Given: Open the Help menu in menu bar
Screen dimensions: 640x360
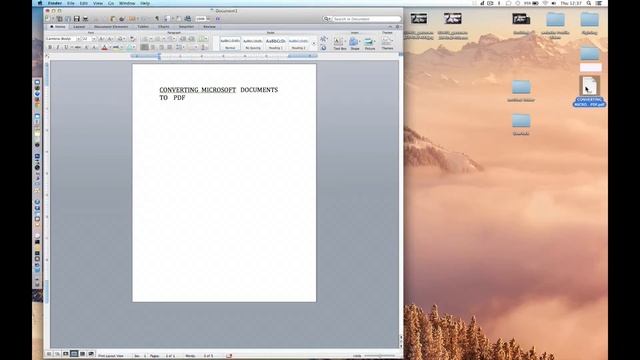Looking at the screenshot, I should coord(145,3).
